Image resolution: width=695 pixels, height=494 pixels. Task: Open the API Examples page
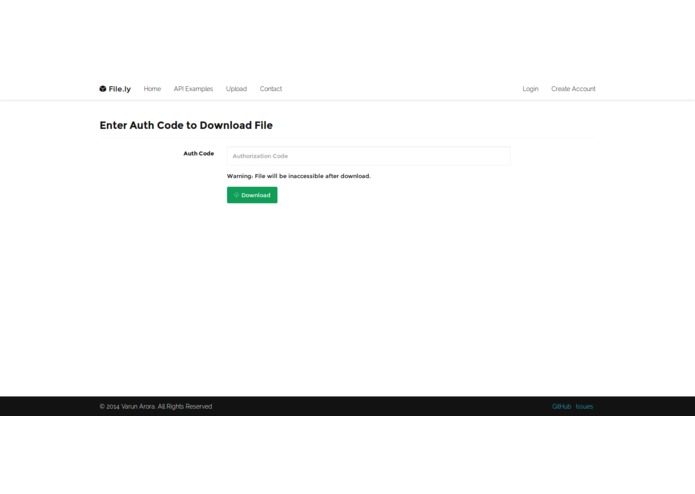pyautogui.click(x=193, y=89)
